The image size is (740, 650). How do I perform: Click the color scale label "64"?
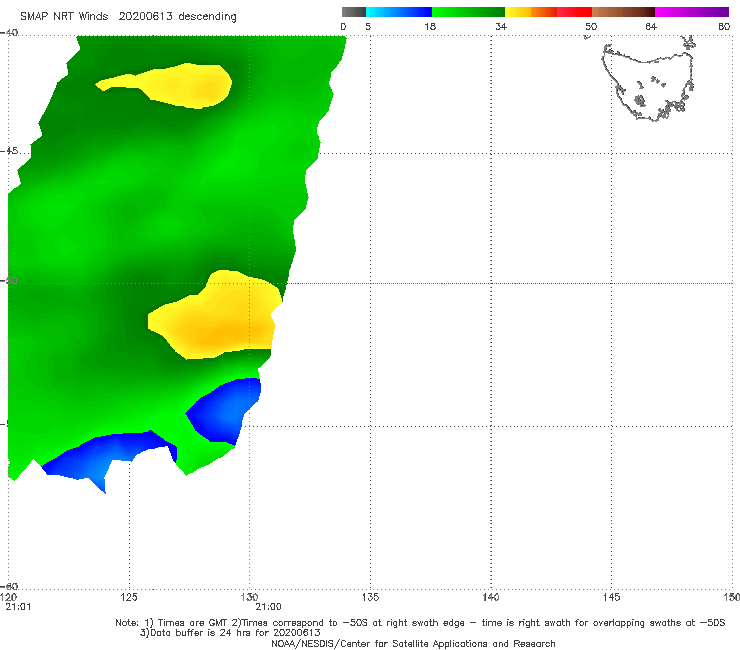(x=651, y=27)
